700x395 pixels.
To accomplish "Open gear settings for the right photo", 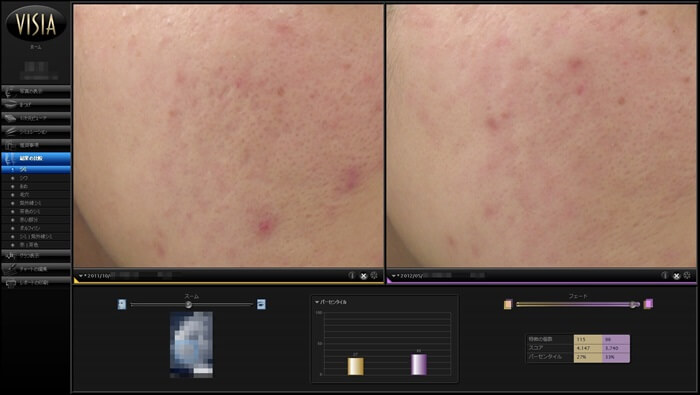I will click(687, 275).
